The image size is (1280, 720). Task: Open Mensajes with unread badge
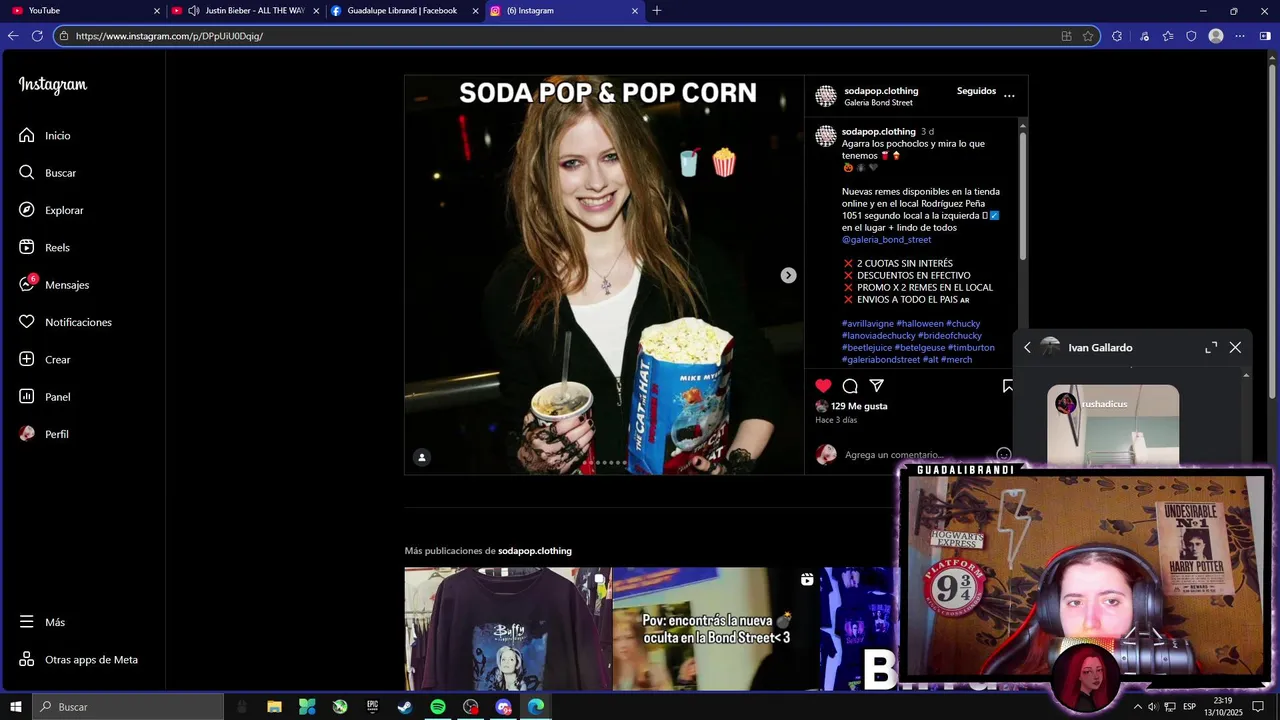click(54, 285)
